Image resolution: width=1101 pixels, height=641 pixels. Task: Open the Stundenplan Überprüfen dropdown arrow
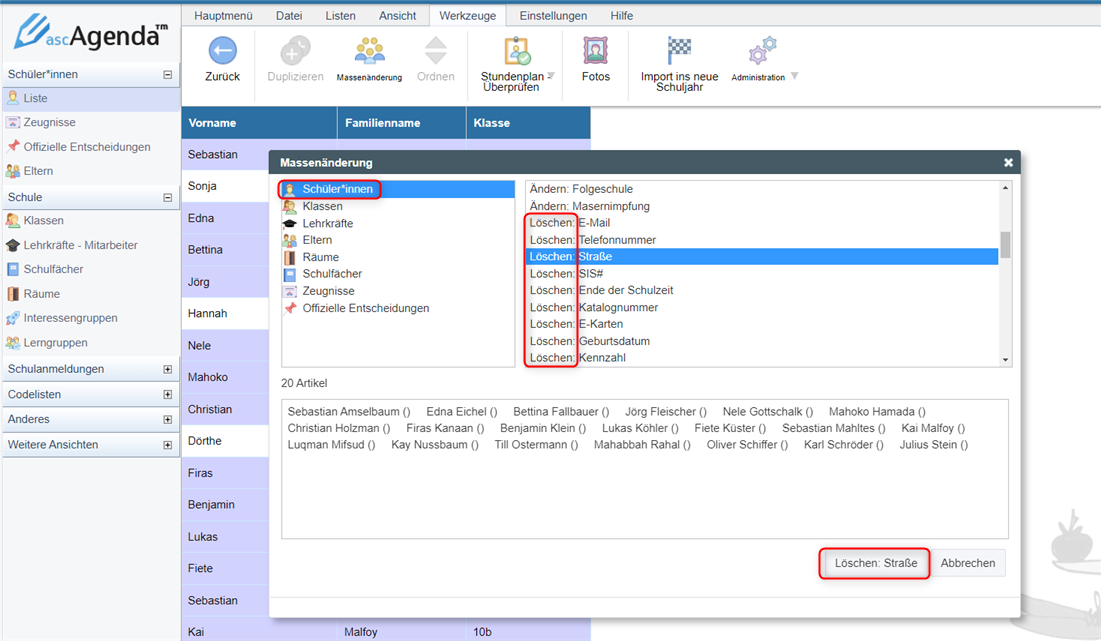click(551, 75)
